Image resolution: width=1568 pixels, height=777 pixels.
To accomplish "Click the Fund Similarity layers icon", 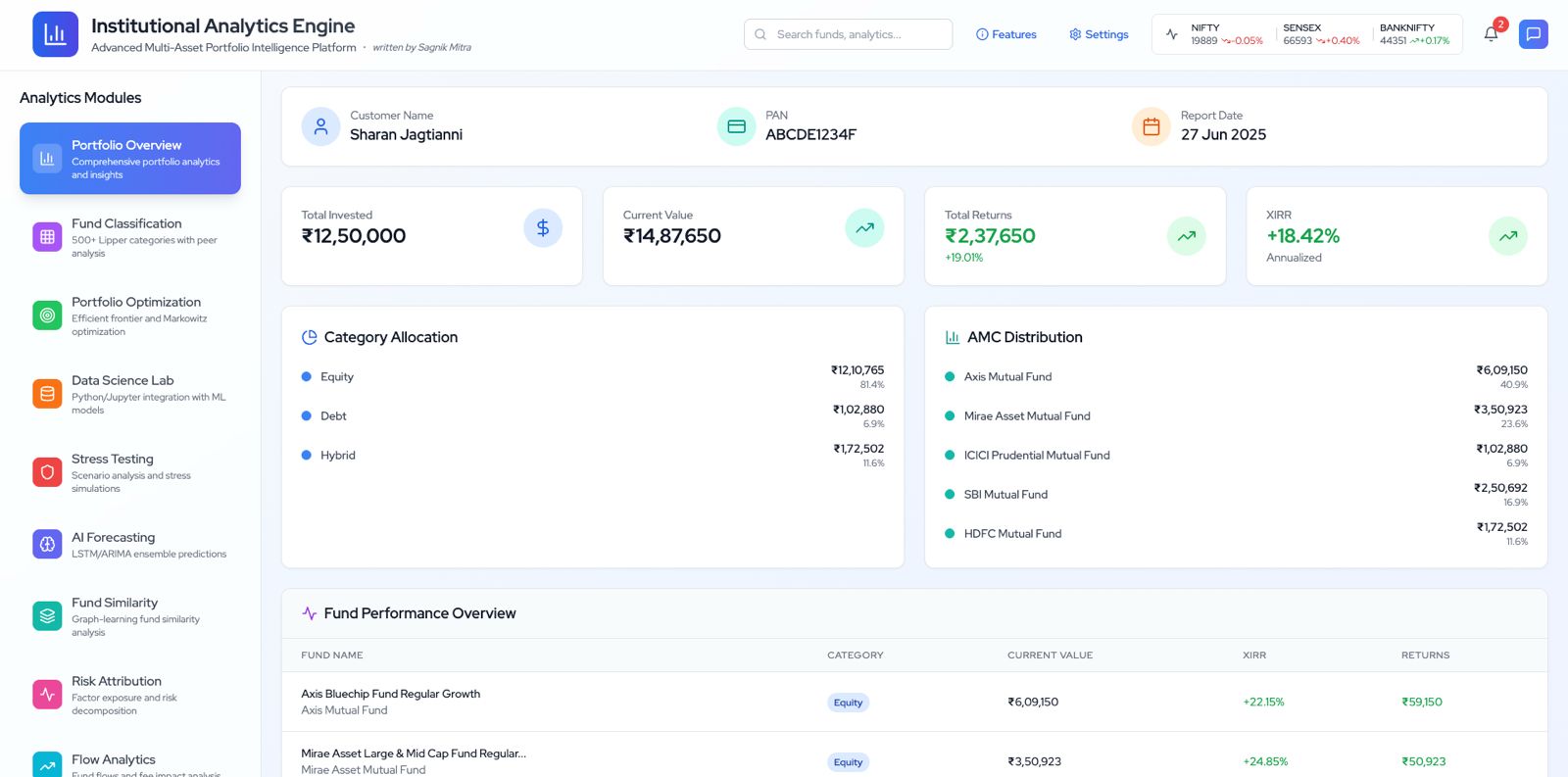I will pyautogui.click(x=47, y=616).
